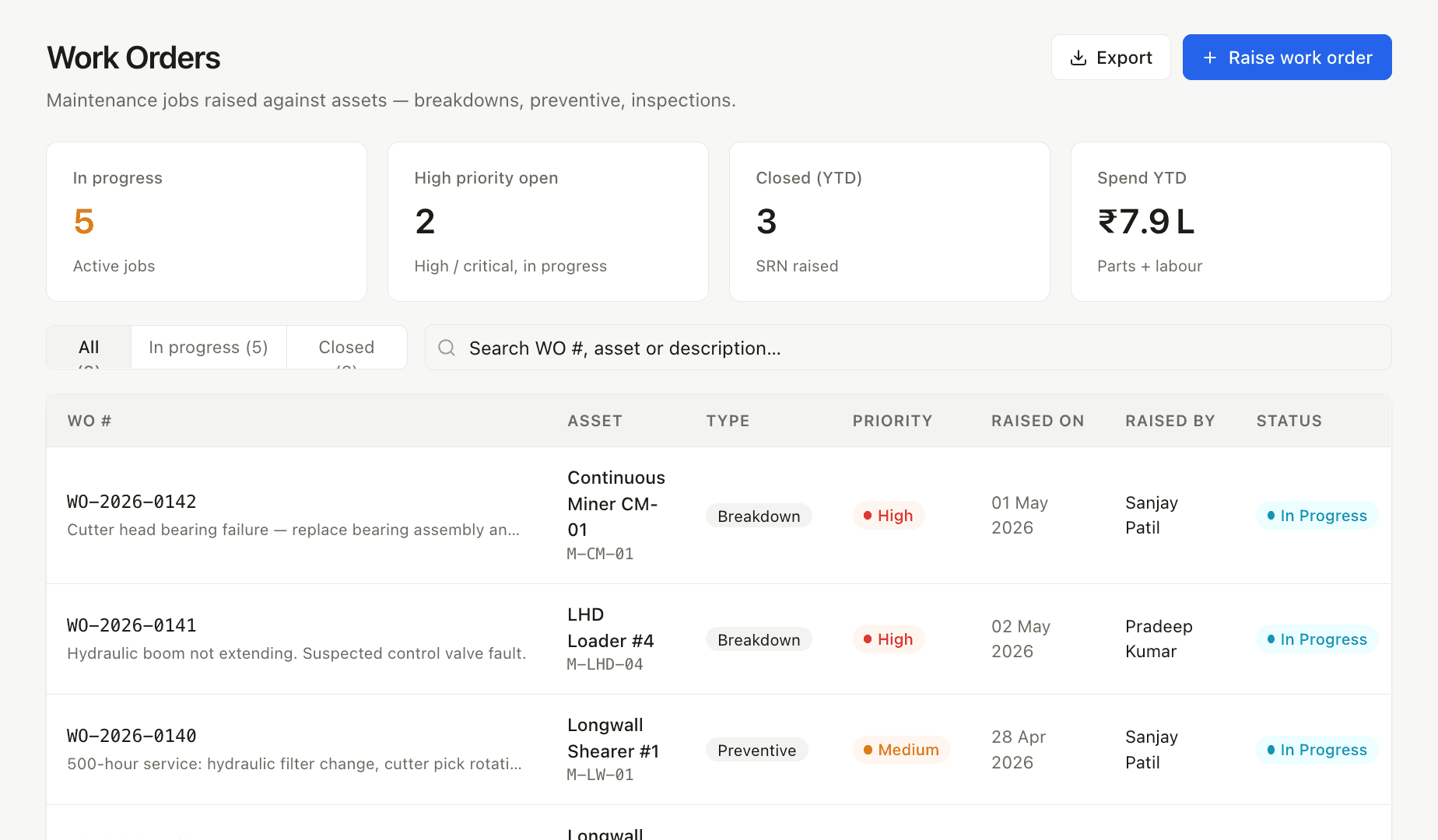Open work order WO-2026-0142
Screen dimensions: 1438x840
[x=132, y=502]
